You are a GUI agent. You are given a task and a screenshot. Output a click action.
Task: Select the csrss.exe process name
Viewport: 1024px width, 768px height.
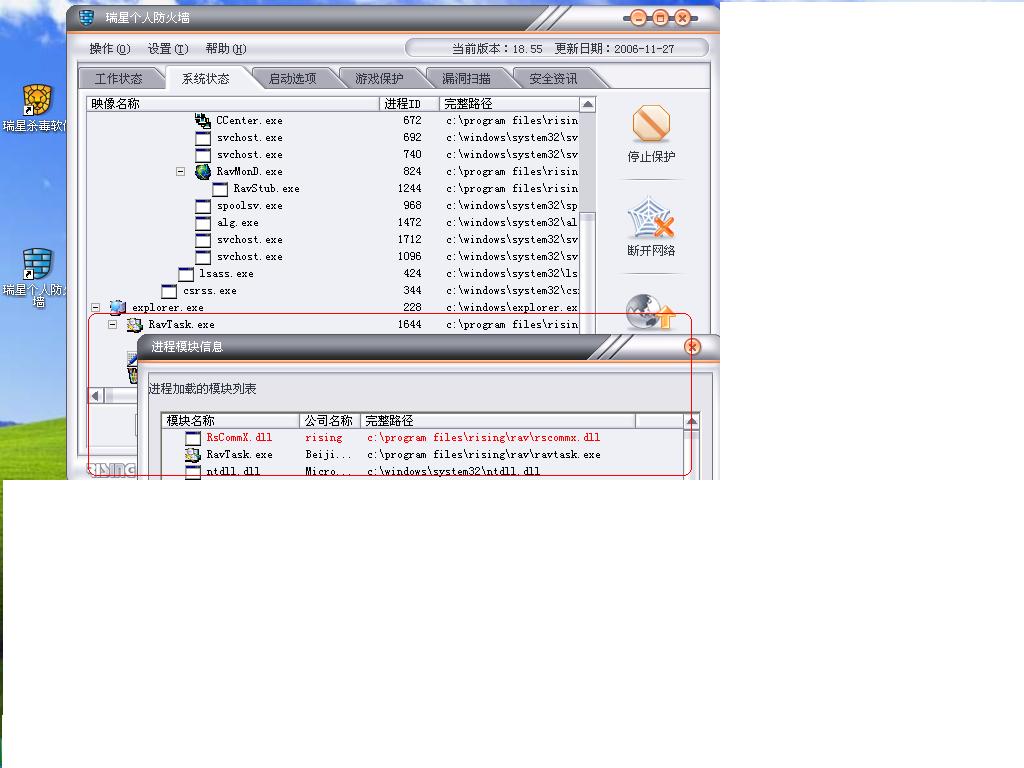[x=210, y=291]
